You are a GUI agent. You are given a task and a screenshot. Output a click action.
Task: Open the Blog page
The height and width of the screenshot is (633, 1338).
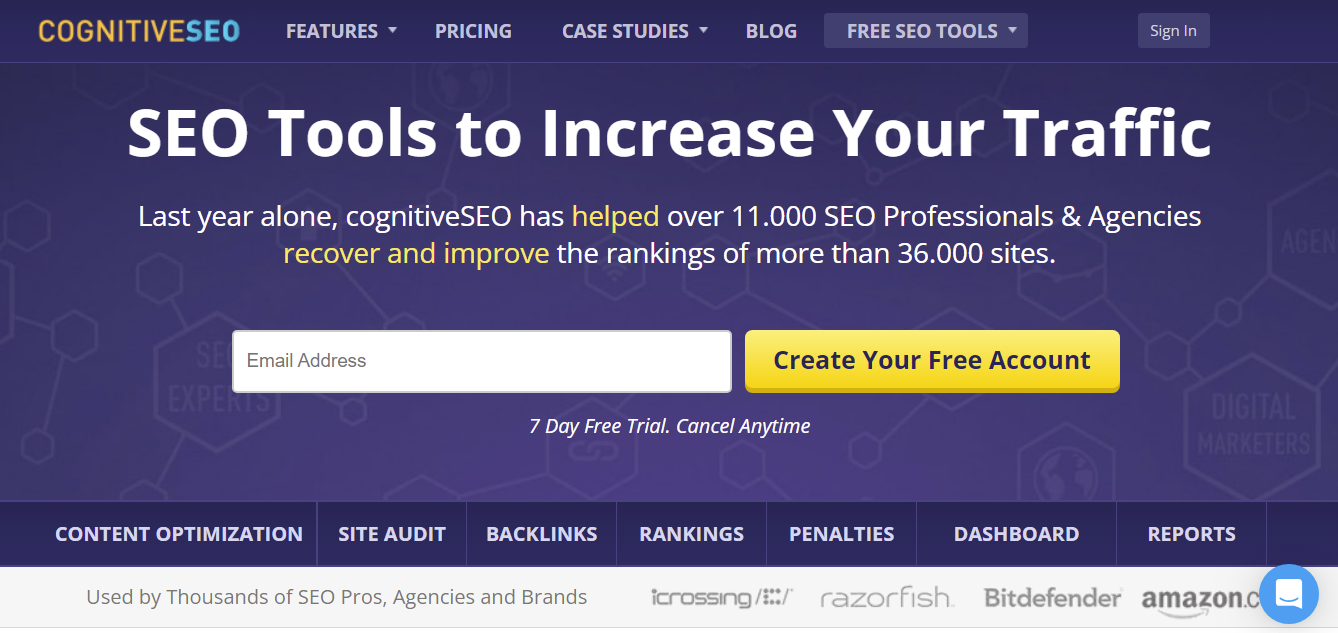tap(771, 30)
